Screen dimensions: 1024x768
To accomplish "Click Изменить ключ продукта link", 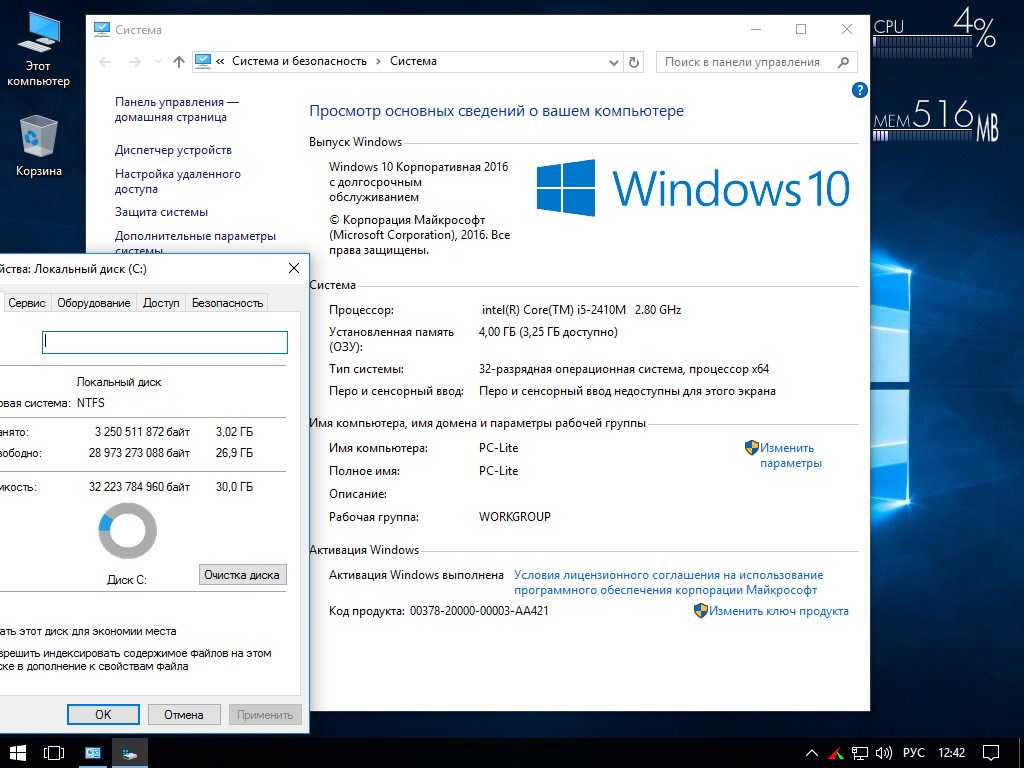I will (x=779, y=611).
